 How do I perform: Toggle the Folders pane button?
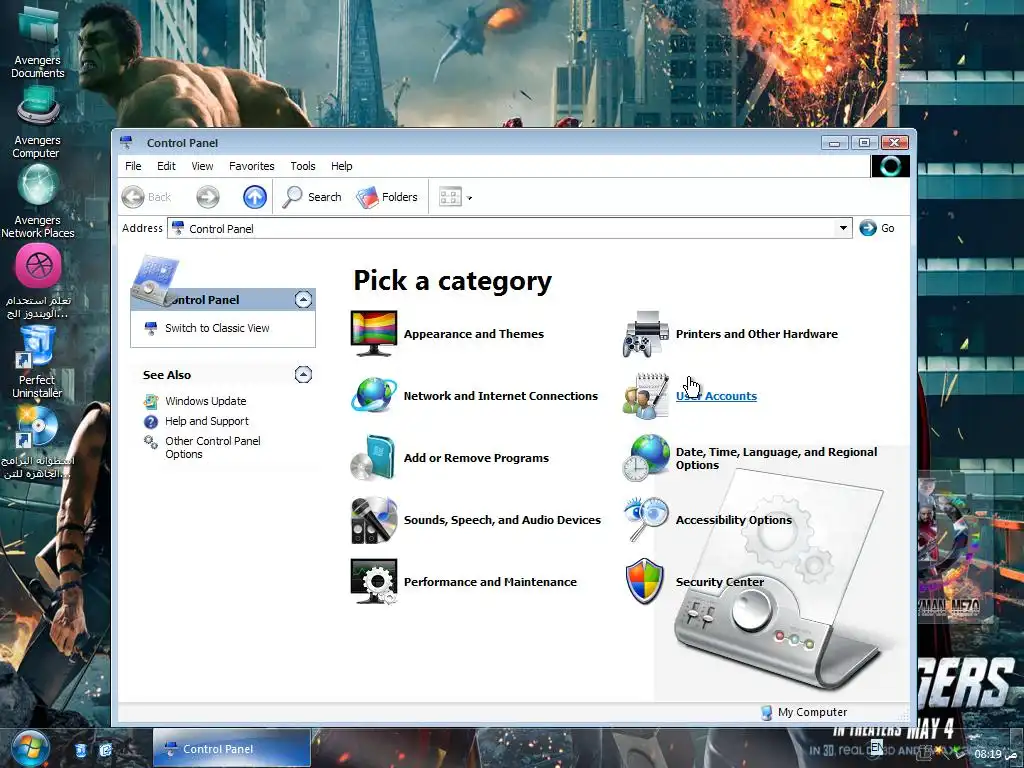[387, 197]
